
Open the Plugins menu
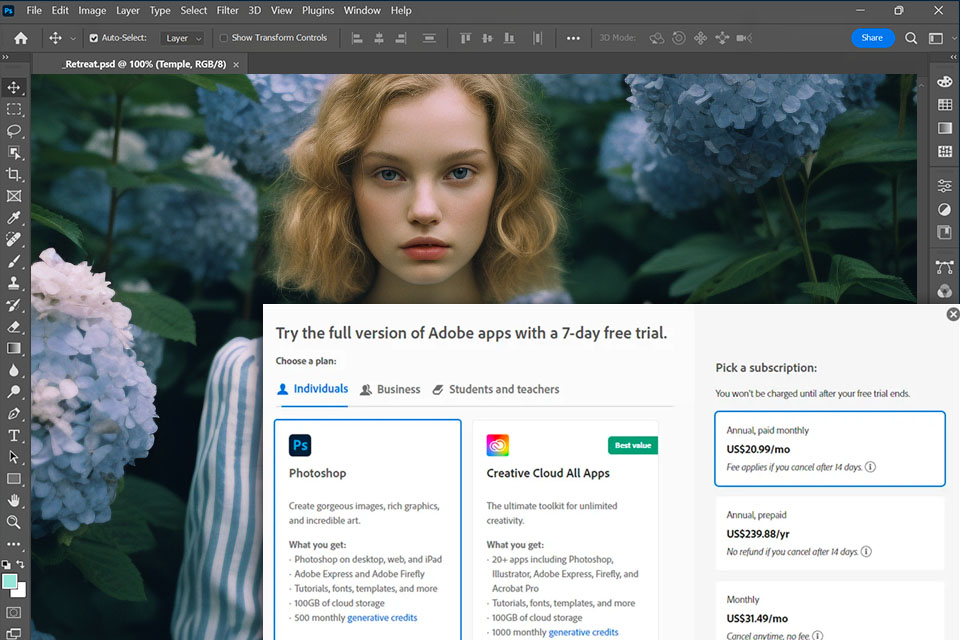point(318,10)
